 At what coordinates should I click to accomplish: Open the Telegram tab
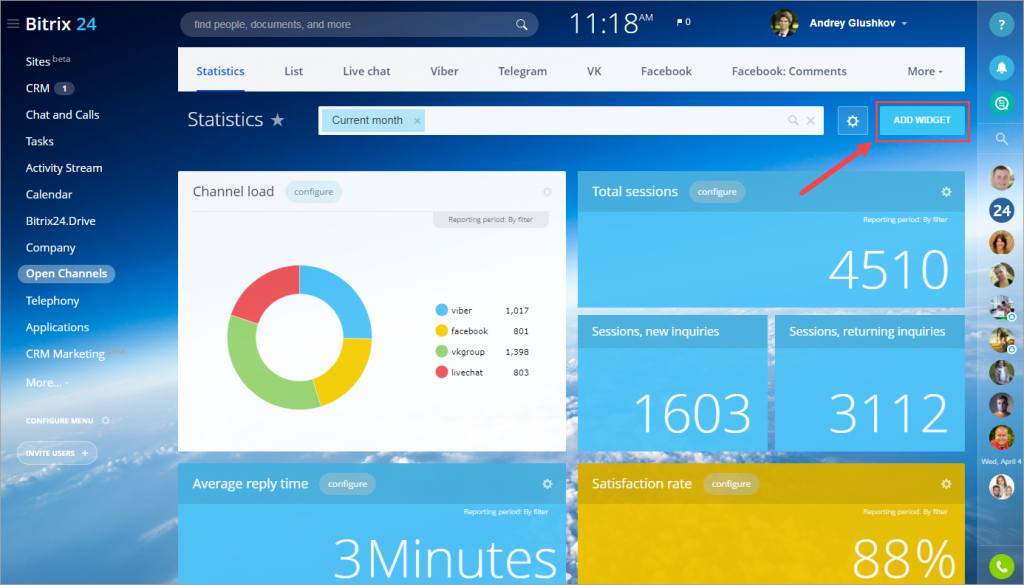coord(522,71)
